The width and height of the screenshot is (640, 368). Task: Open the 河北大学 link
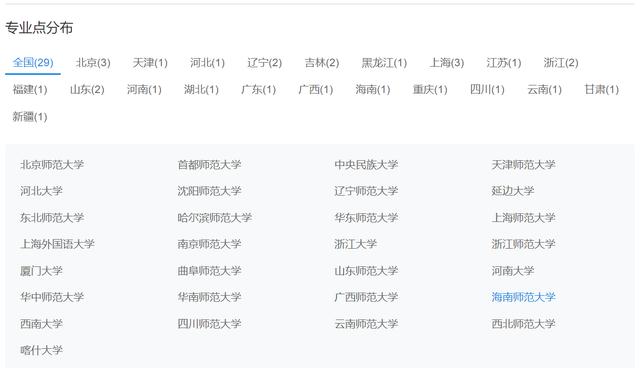pyautogui.click(x=41, y=191)
